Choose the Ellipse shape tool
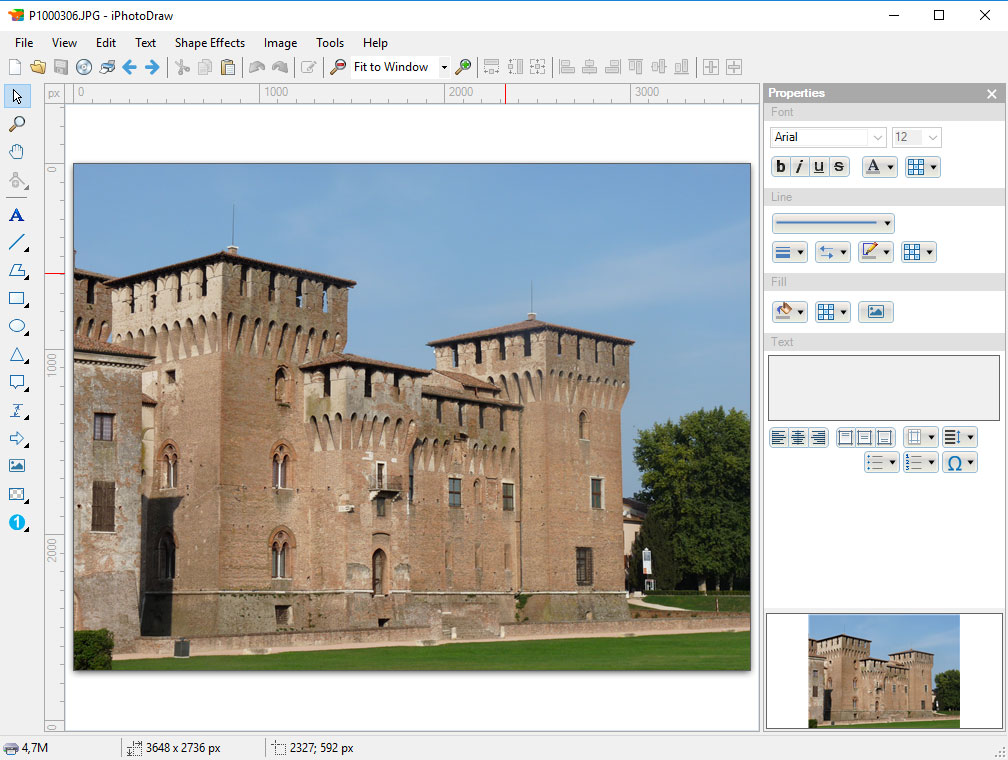The width and height of the screenshot is (1008, 760). pyautogui.click(x=16, y=326)
